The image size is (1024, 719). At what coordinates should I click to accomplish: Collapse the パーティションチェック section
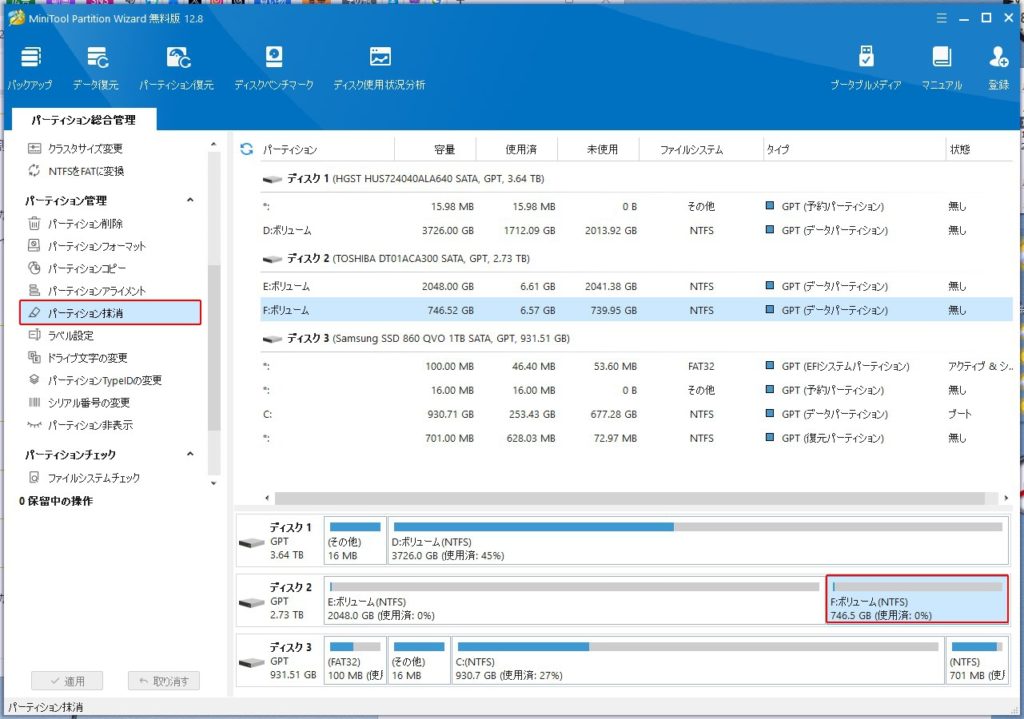(x=190, y=455)
